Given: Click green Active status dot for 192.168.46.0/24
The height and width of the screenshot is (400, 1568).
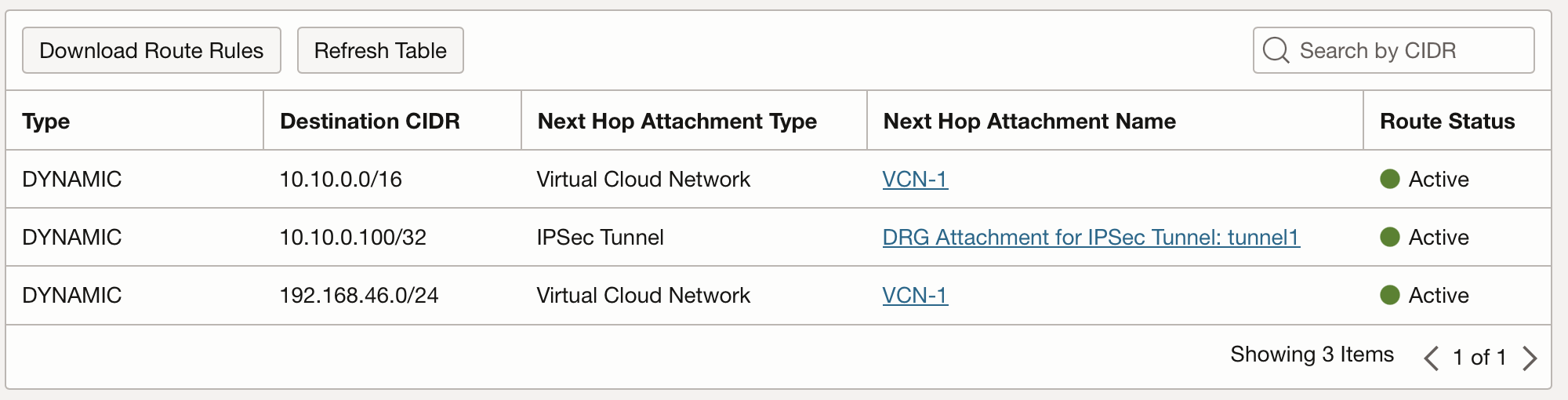Looking at the screenshot, I should (1390, 296).
